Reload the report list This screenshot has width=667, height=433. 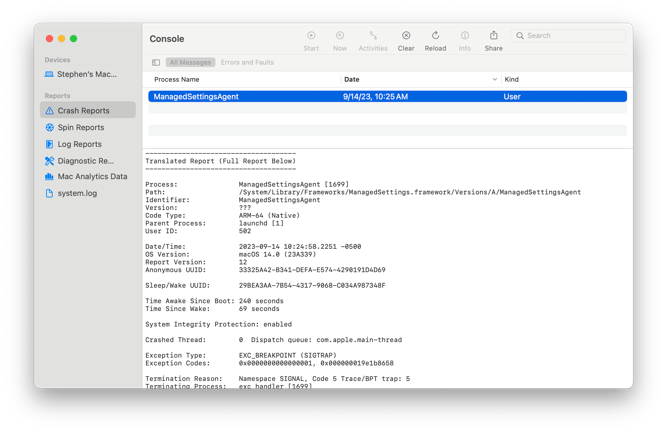coord(435,36)
